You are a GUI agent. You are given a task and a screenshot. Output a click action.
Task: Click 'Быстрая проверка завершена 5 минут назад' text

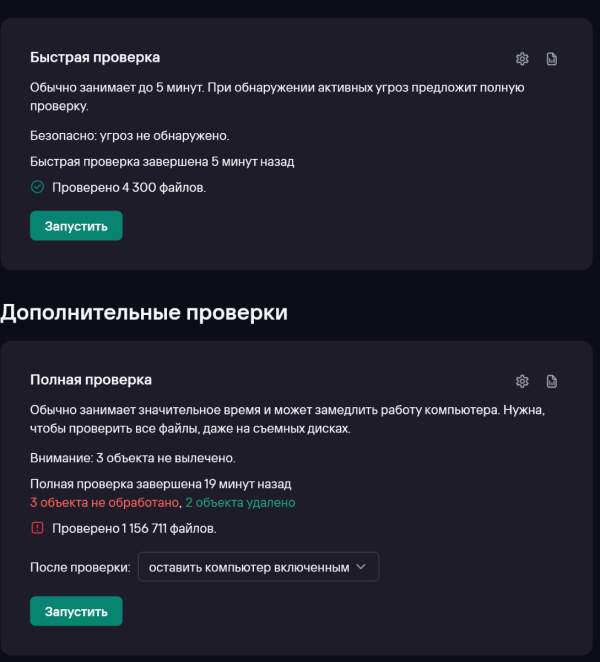coord(162,161)
